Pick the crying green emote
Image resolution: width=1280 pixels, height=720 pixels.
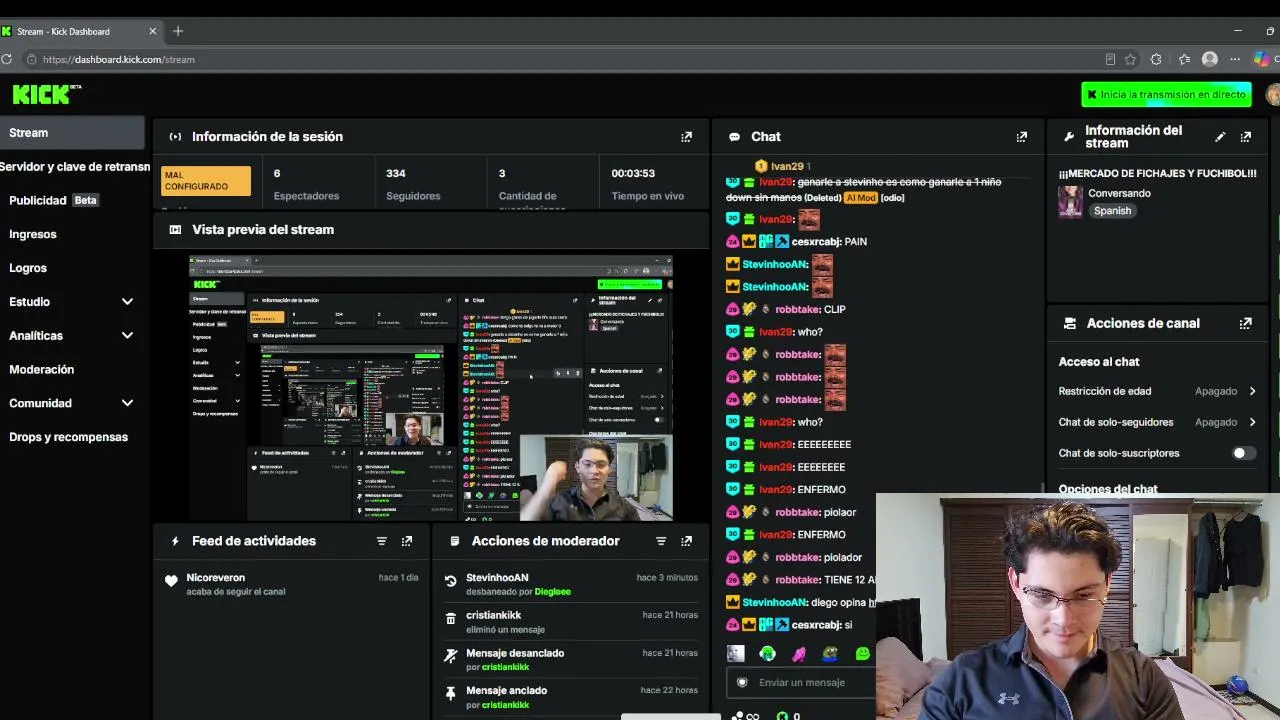tap(767, 653)
